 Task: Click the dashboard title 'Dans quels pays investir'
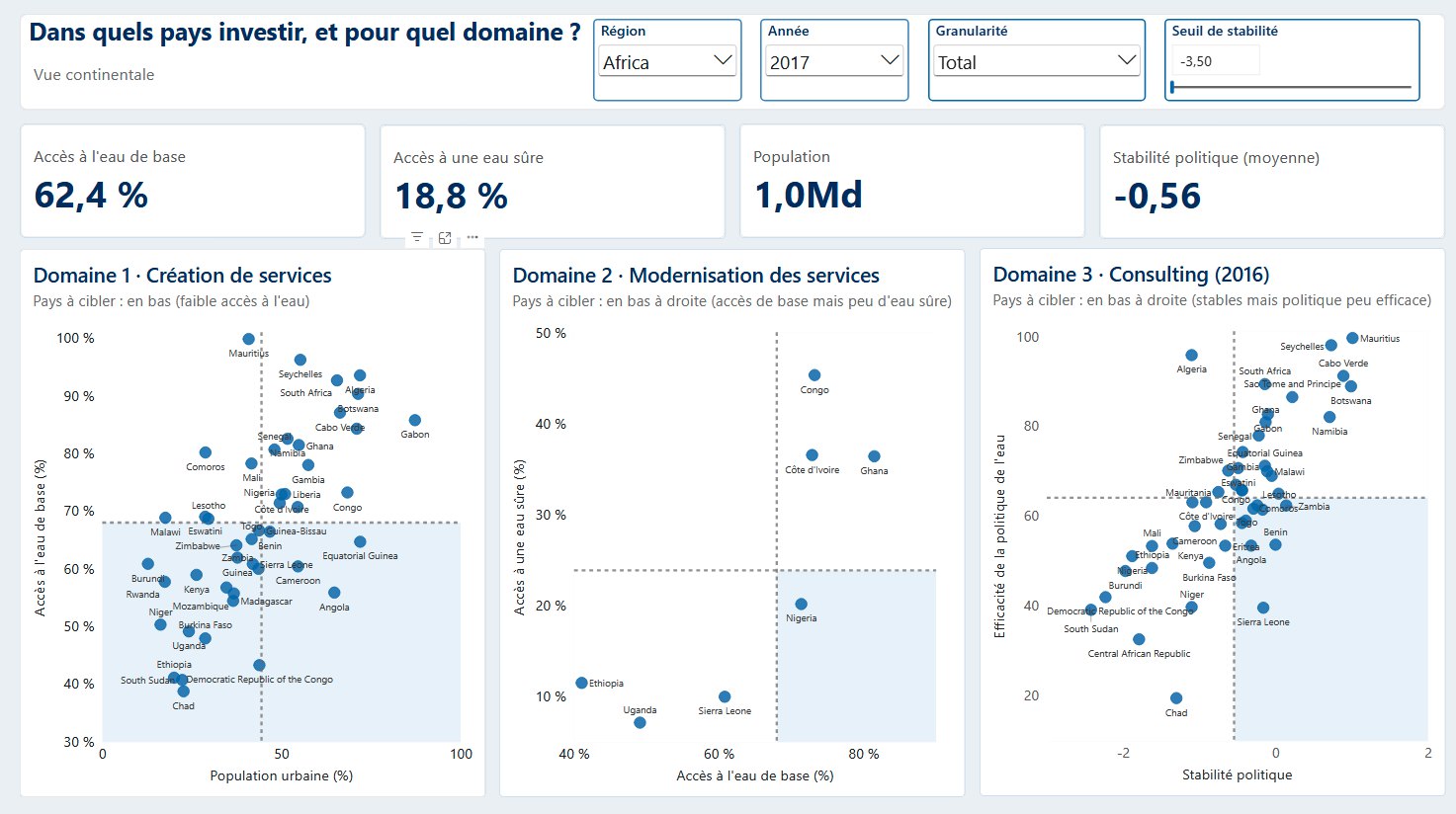[304, 33]
